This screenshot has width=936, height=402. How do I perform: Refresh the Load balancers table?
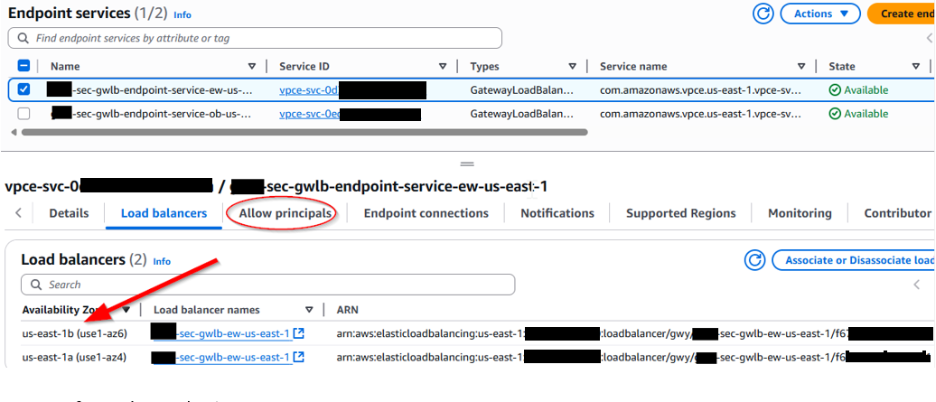[755, 260]
